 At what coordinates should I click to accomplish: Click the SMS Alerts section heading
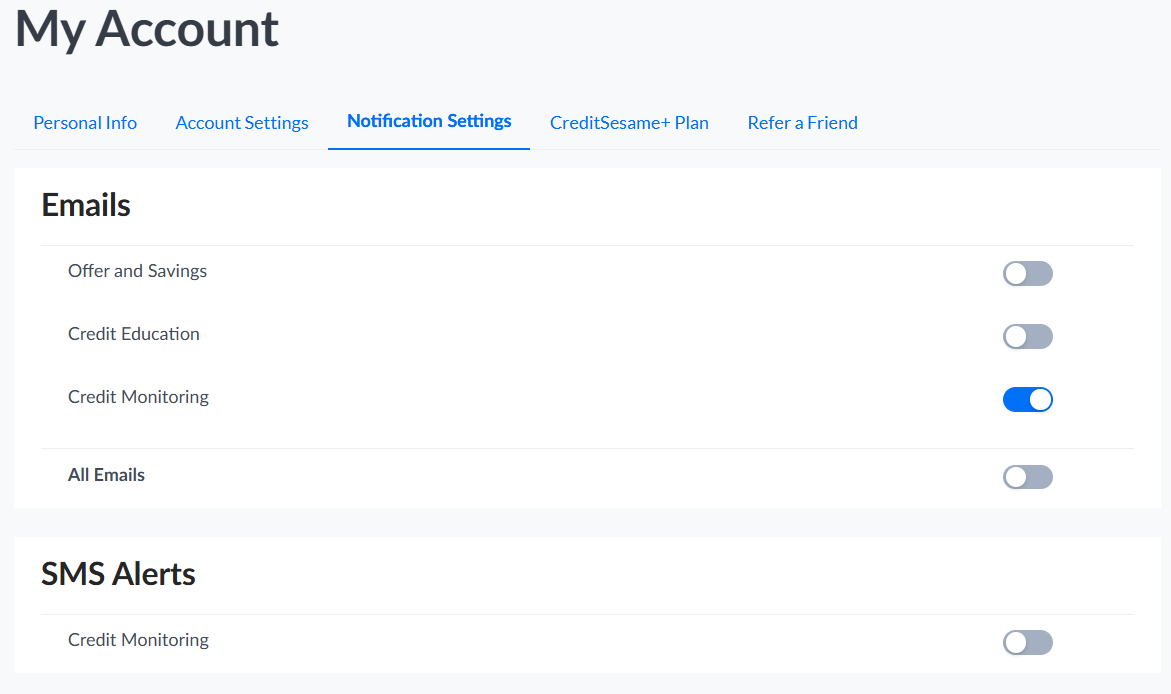118,574
